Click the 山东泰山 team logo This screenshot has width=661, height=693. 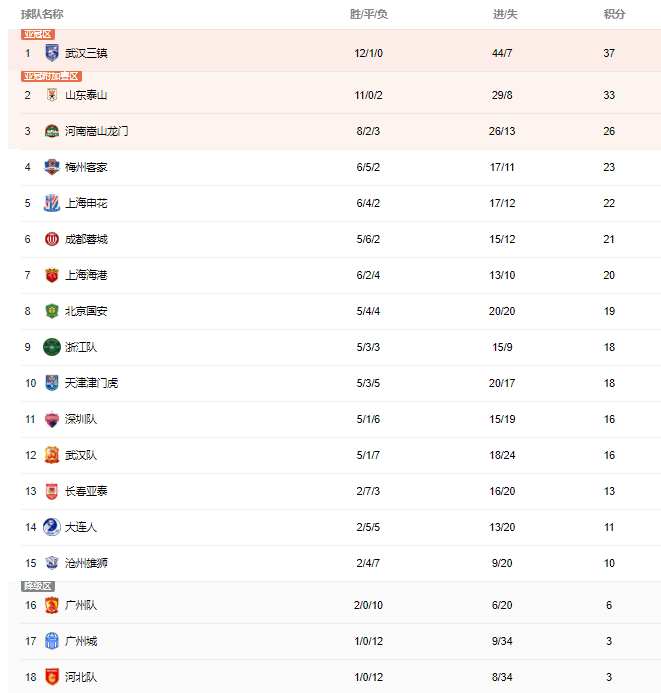pyautogui.click(x=52, y=95)
